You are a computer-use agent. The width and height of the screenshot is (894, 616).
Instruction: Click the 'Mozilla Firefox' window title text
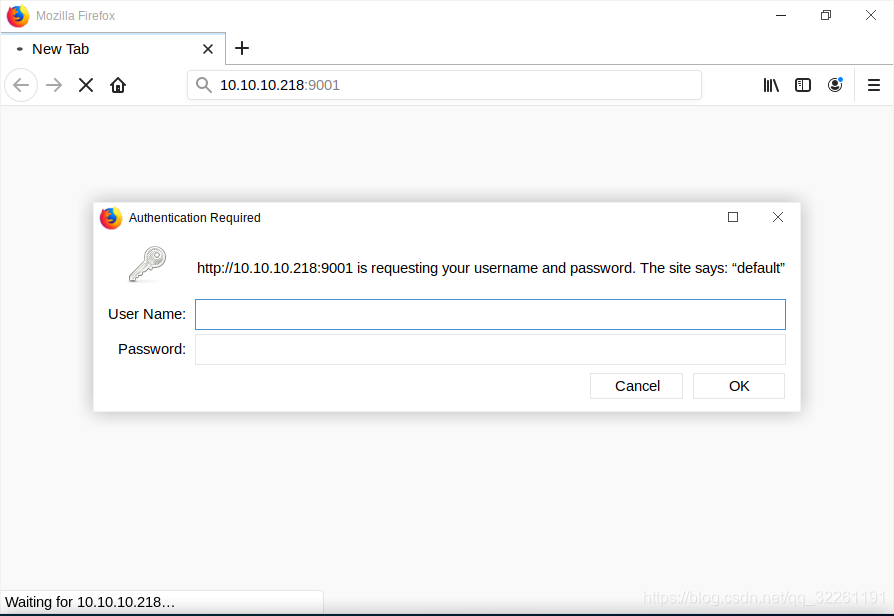tap(75, 16)
